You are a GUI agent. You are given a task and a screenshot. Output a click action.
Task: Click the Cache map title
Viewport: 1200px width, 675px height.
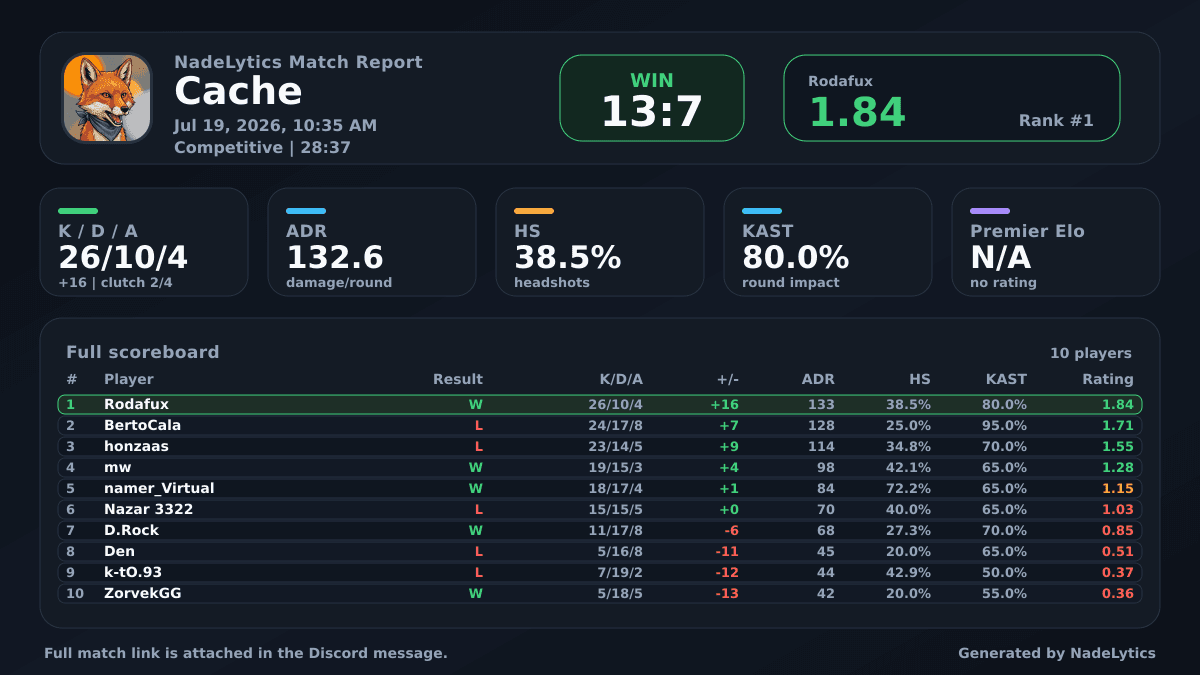pos(238,92)
